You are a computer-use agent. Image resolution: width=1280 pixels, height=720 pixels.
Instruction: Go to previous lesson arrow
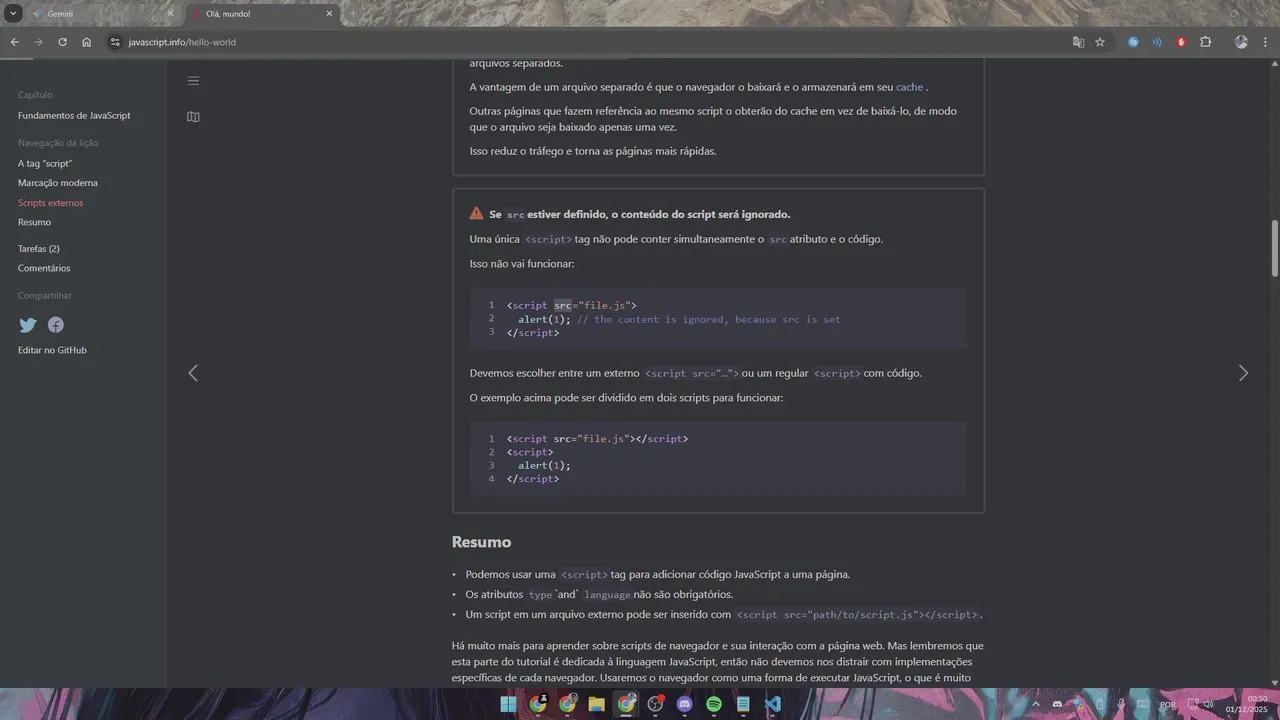[x=193, y=373]
